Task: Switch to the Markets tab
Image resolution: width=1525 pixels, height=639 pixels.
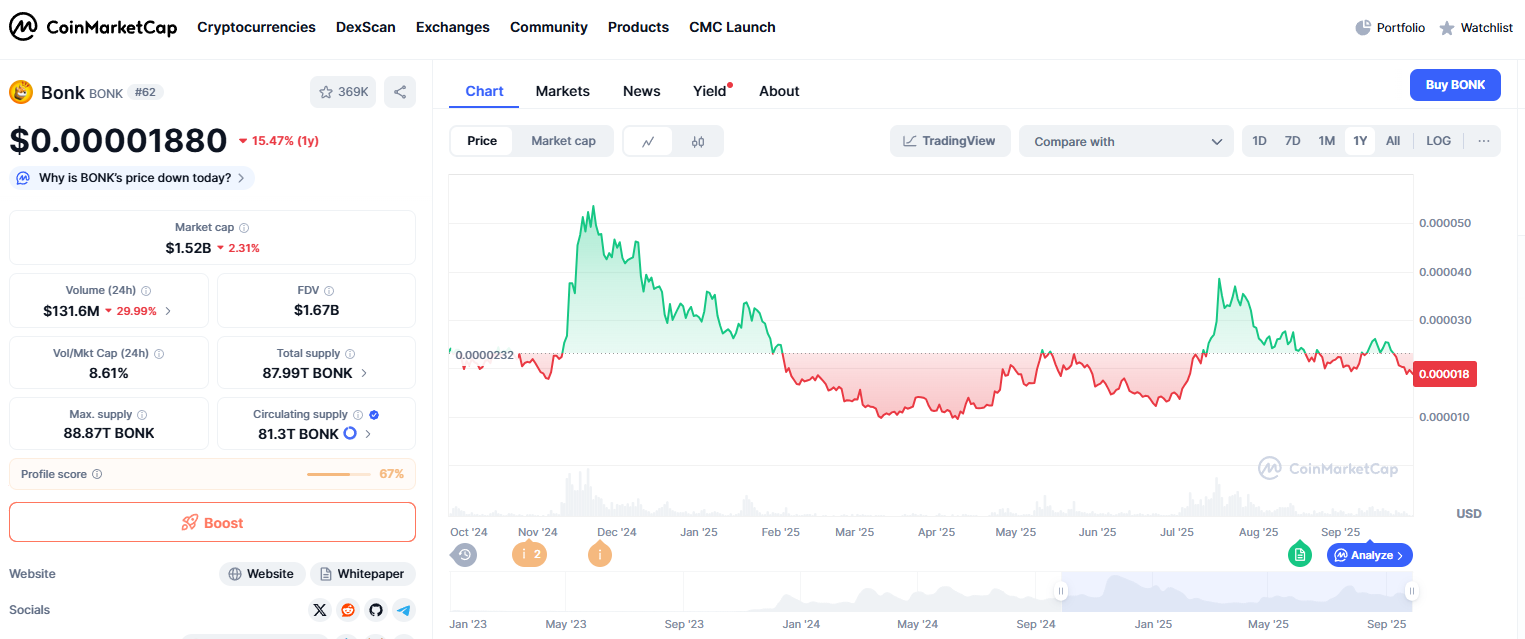Action: (x=562, y=91)
